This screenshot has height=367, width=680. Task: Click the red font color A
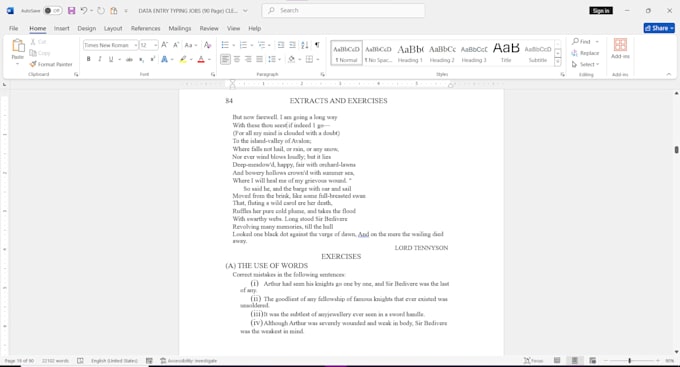(x=201, y=59)
